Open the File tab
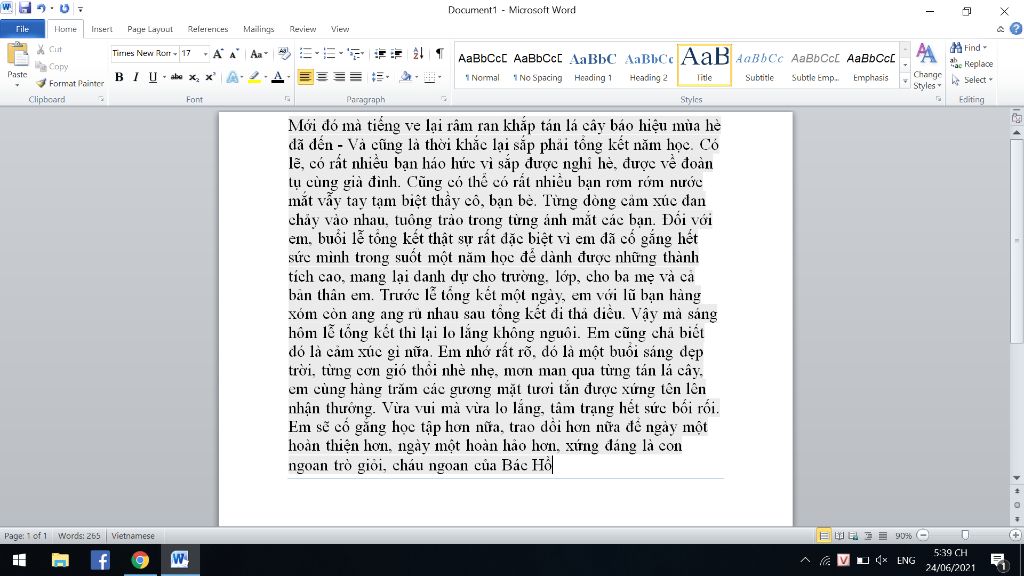Viewport: 1024px width, 576px height. coord(22,29)
